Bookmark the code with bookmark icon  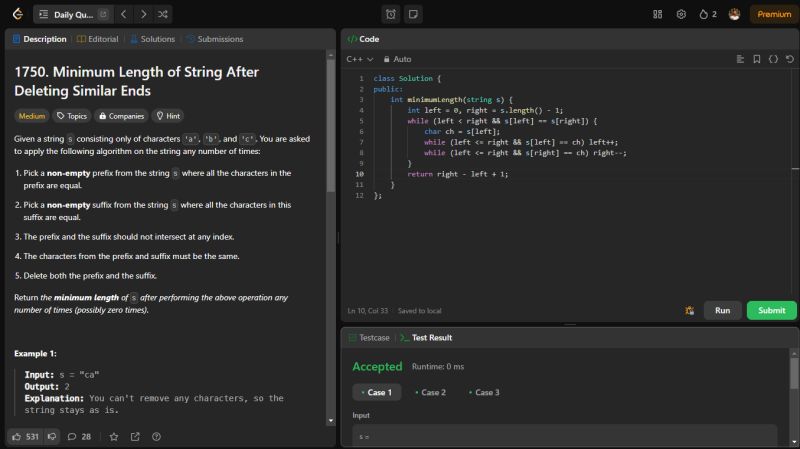pos(756,59)
